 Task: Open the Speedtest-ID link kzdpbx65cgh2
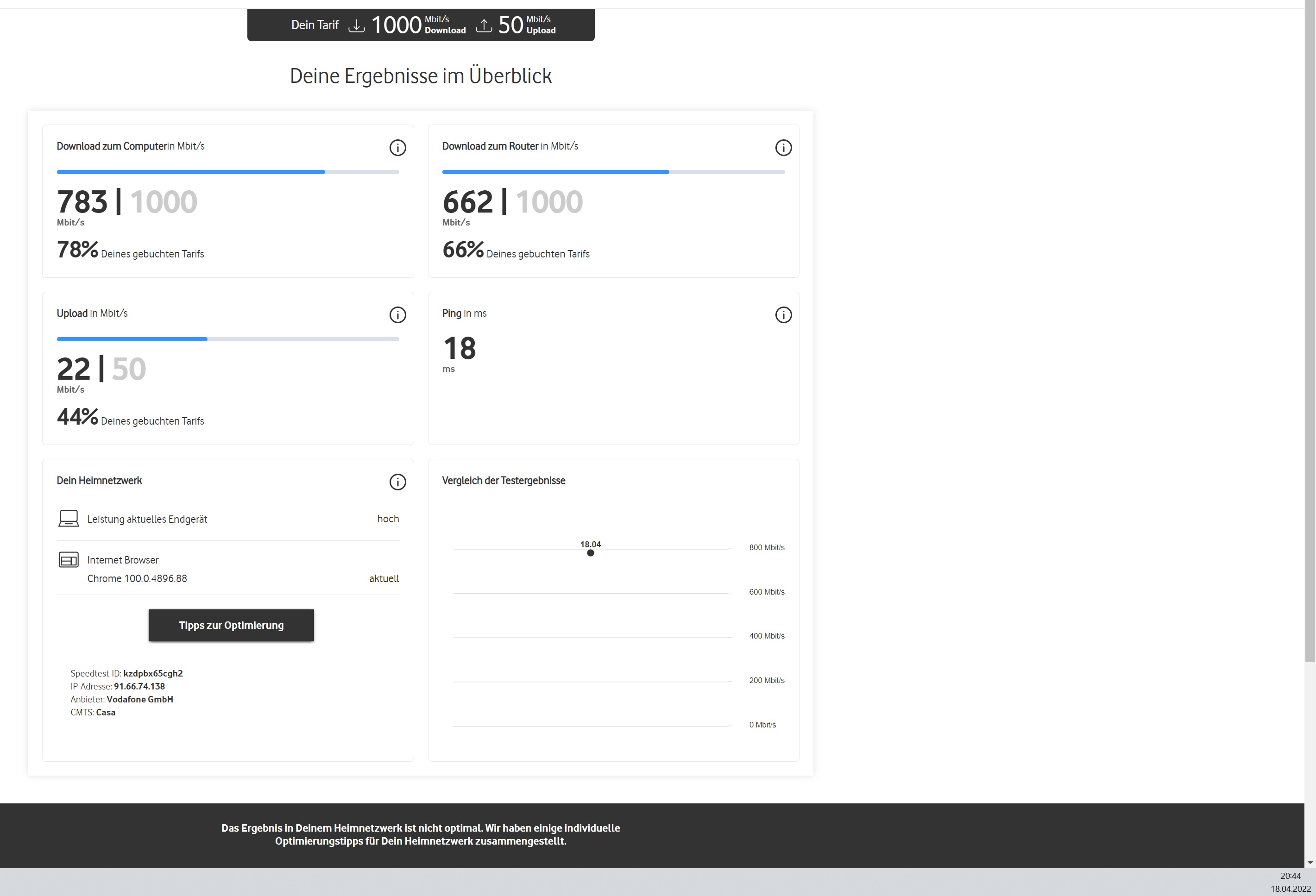point(153,673)
